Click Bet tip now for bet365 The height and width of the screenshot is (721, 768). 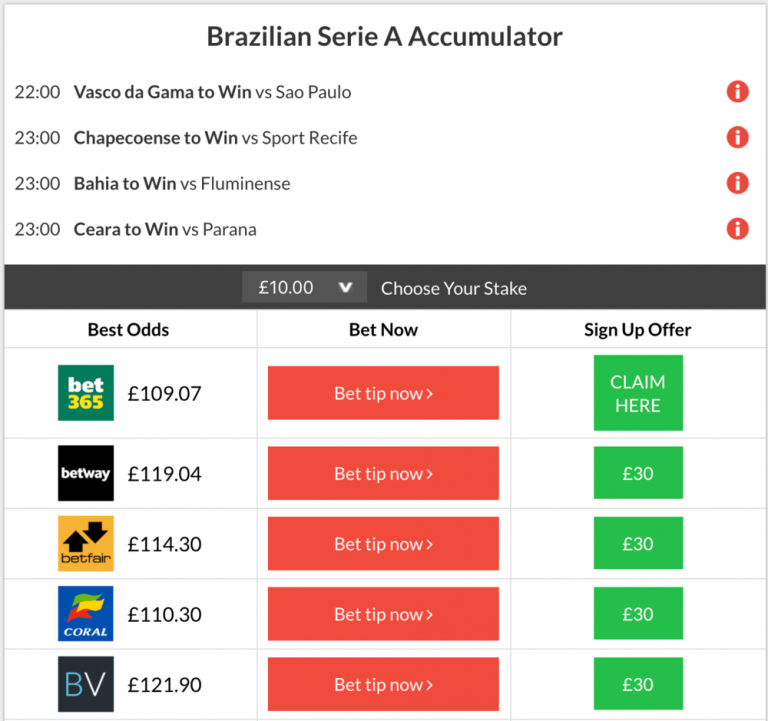[x=383, y=393]
